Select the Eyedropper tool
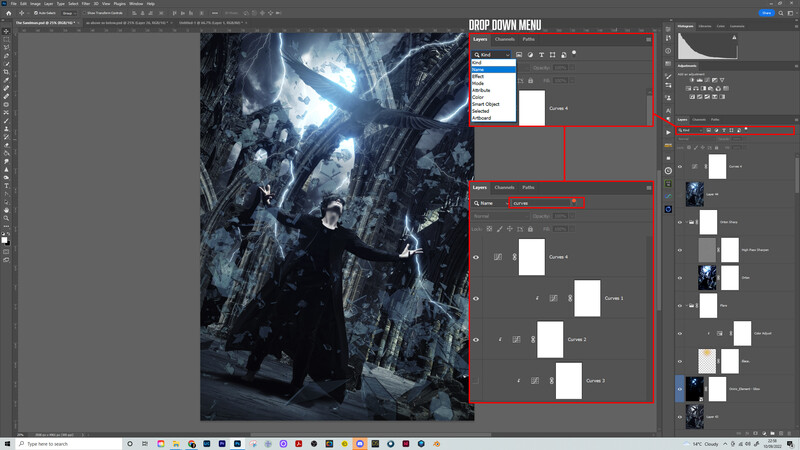 pos(6,80)
